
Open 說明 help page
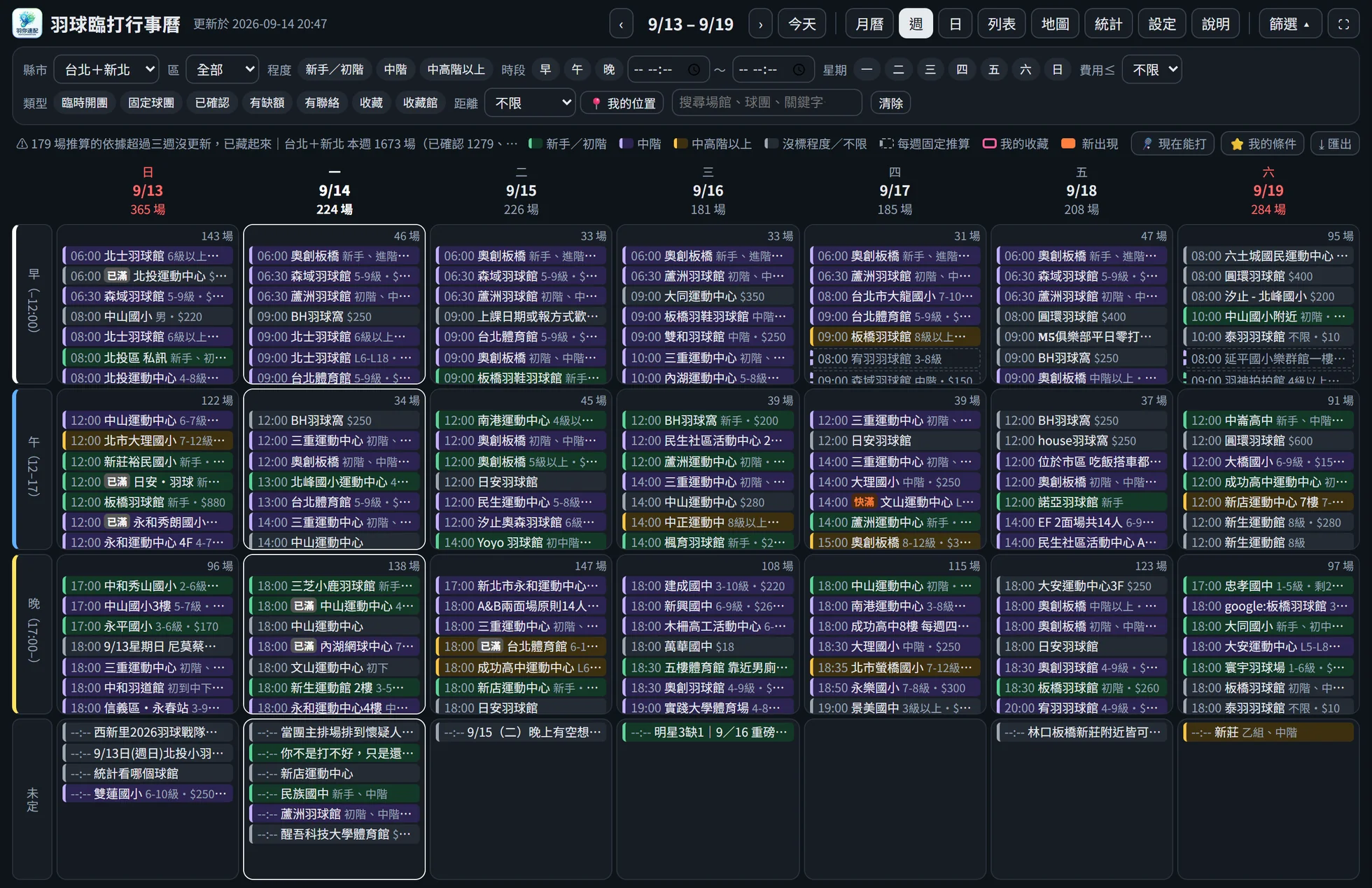click(1215, 24)
